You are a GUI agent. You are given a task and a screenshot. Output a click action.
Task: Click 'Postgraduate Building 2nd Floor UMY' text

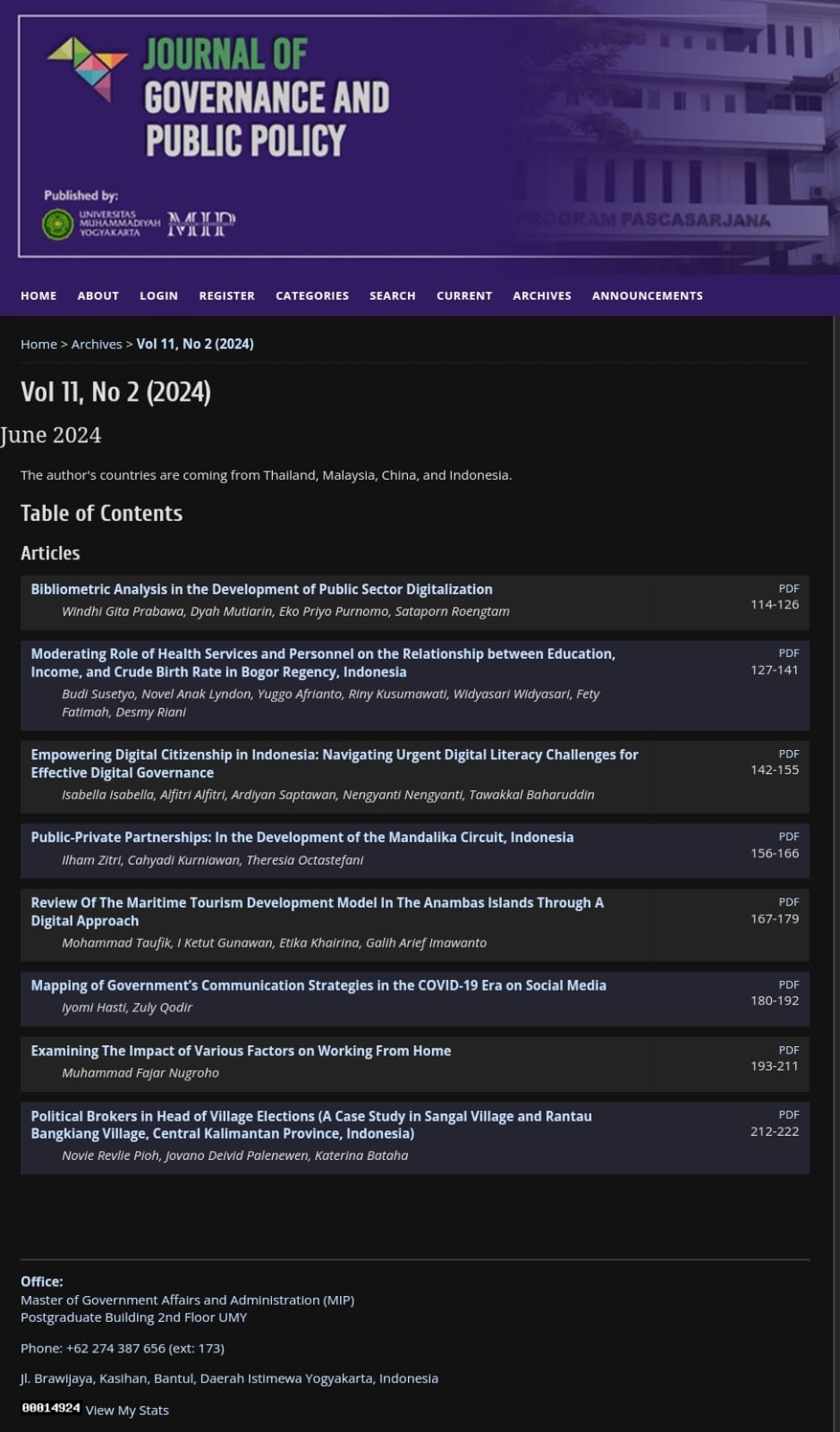[134, 1317]
